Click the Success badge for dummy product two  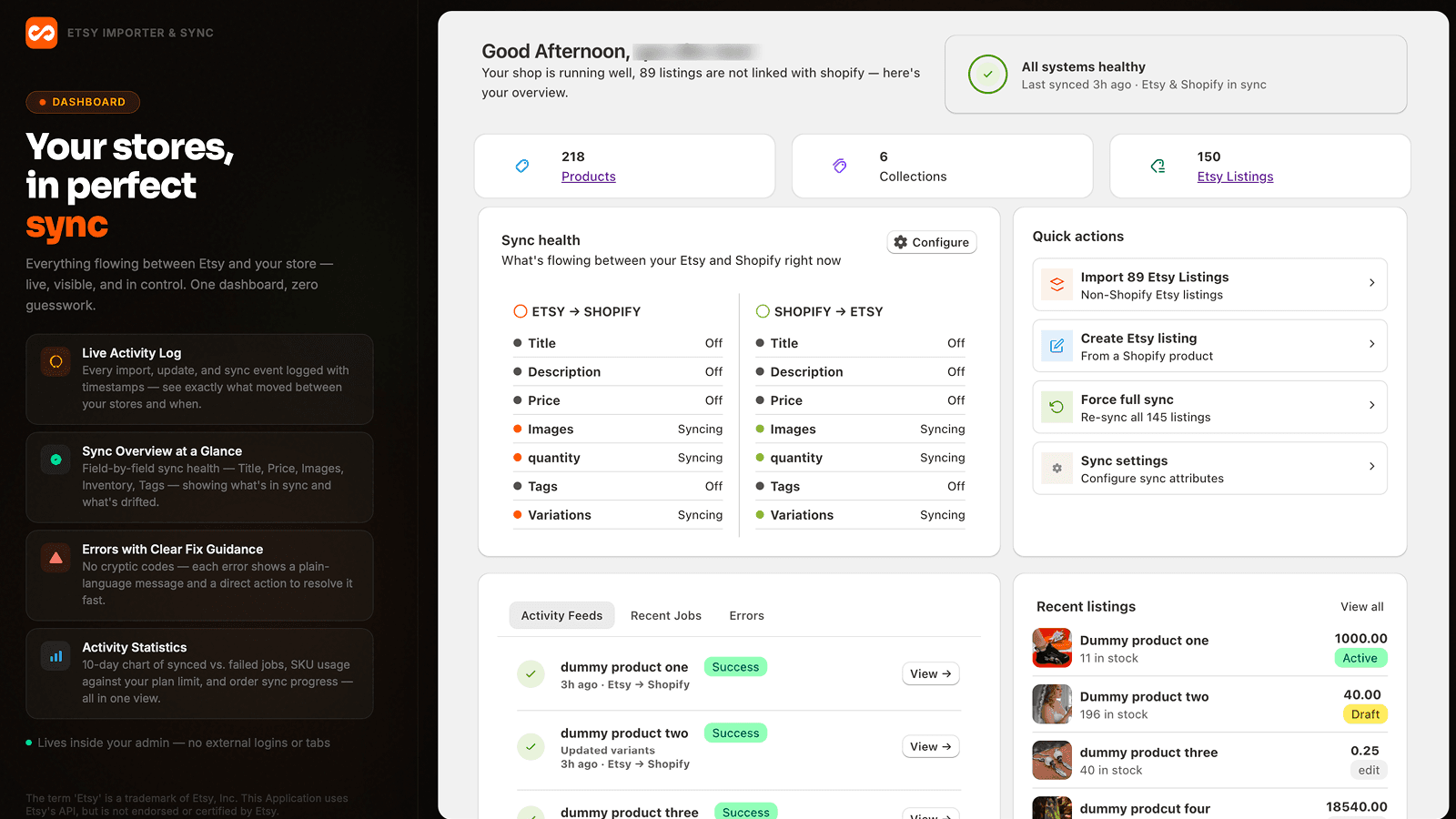(735, 733)
